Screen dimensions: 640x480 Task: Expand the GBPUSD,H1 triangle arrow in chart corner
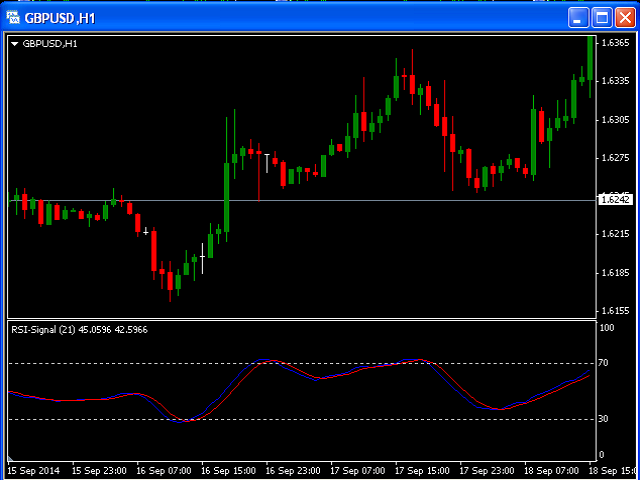[x=14, y=44]
